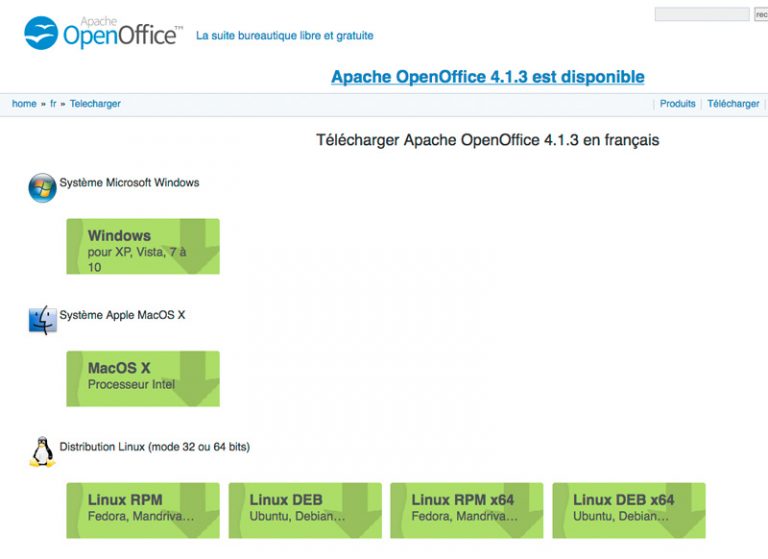Go to the home breadcrumb link
The height and width of the screenshot is (559, 768).
point(24,104)
